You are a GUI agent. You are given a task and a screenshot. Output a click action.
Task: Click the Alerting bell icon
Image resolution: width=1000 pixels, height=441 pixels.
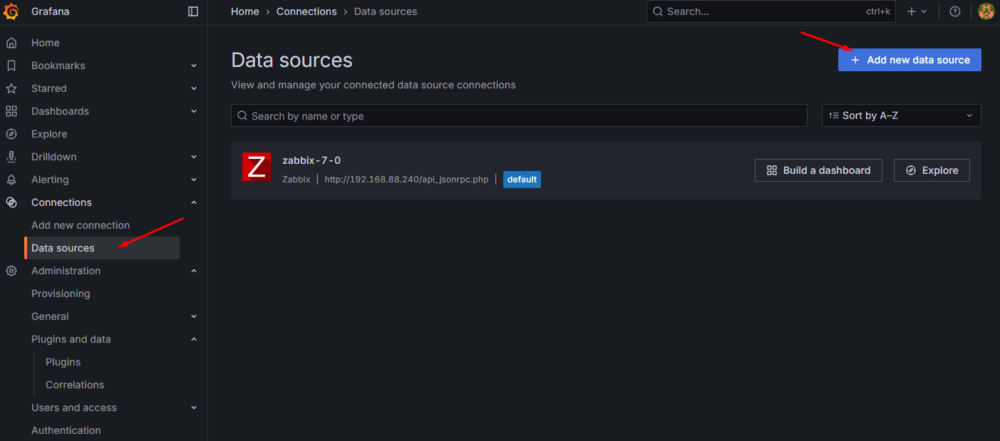[11, 180]
